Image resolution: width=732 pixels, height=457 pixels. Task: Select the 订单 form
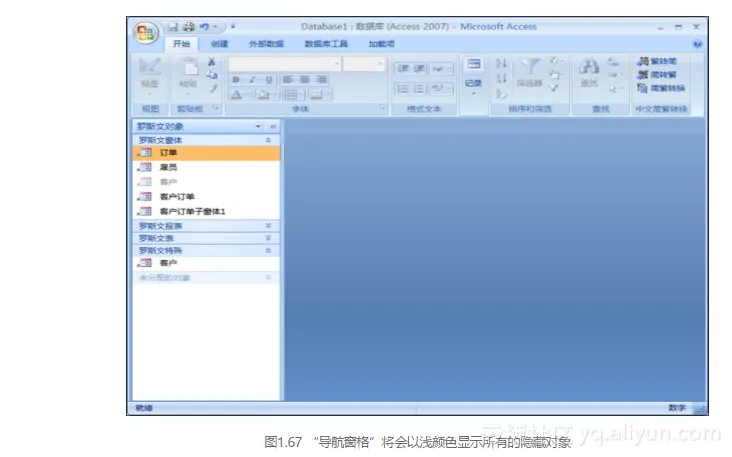point(206,153)
